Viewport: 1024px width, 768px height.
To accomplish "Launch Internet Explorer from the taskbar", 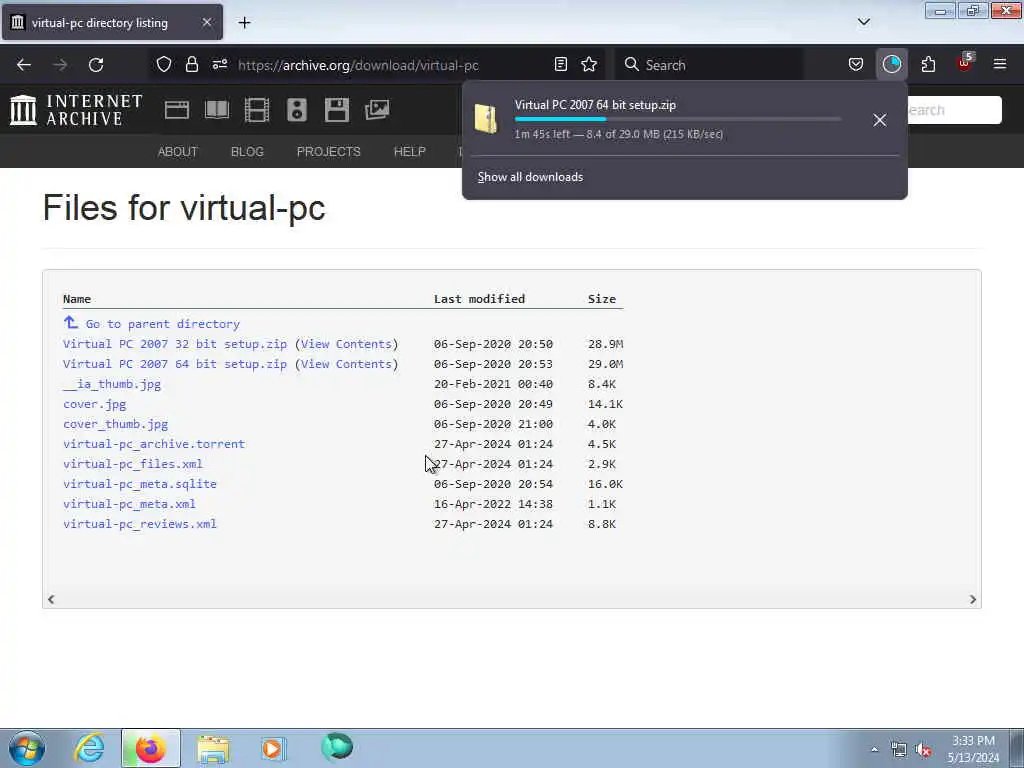I will click(x=89, y=748).
